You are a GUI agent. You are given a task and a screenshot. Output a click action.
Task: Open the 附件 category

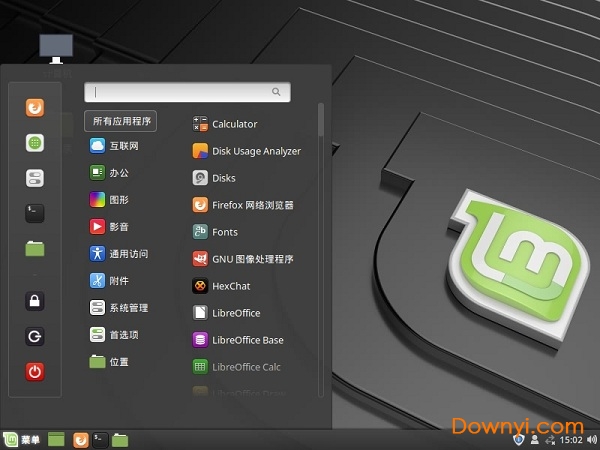click(x=110, y=280)
